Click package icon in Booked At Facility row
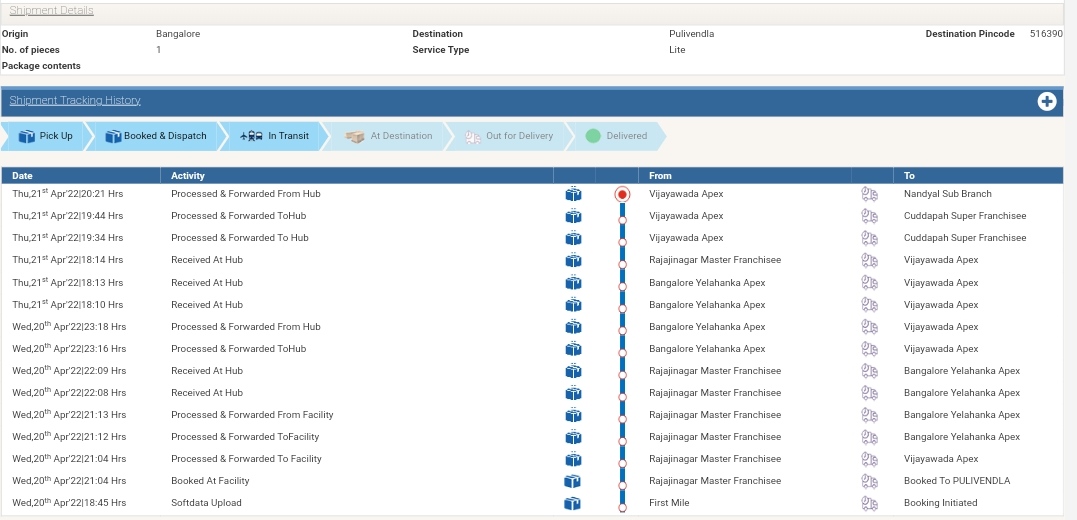The image size is (1077, 520). tap(573, 481)
